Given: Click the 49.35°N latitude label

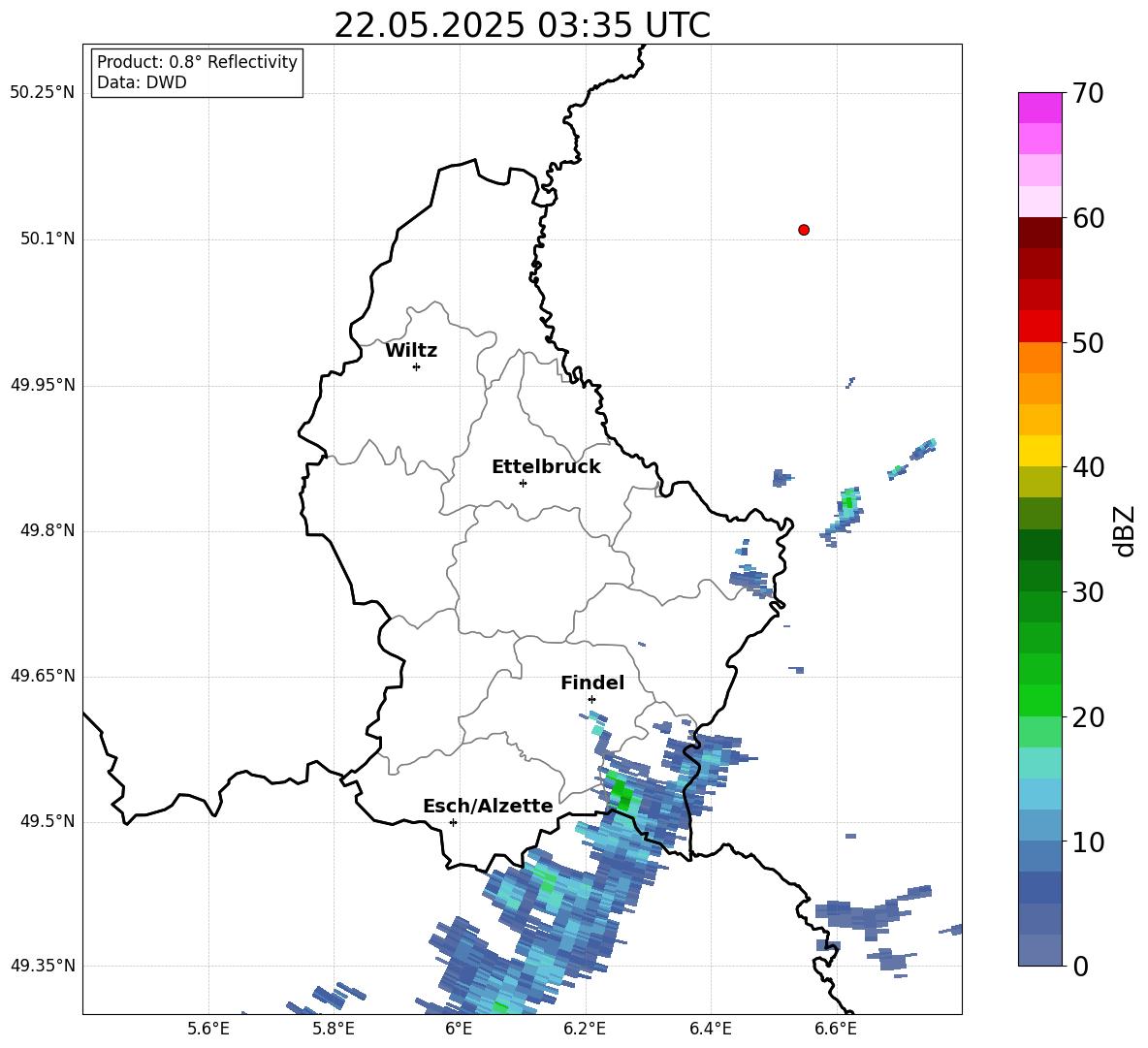Looking at the screenshot, I should pyautogui.click(x=43, y=966).
